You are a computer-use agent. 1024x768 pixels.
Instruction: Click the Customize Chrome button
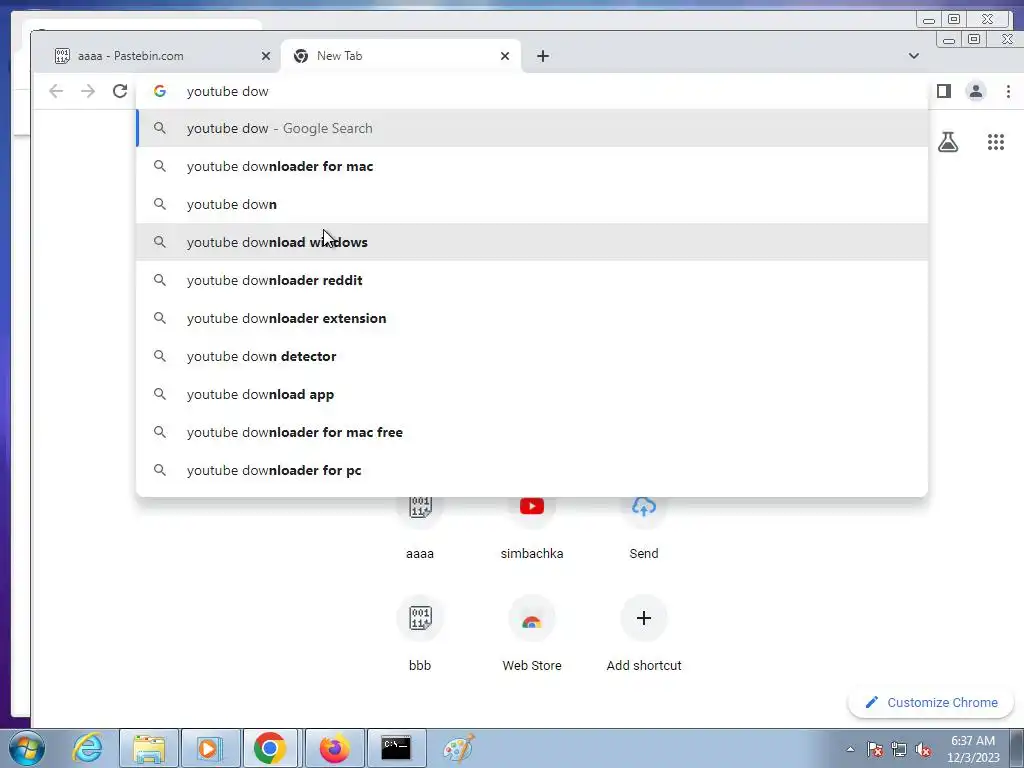(x=931, y=703)
